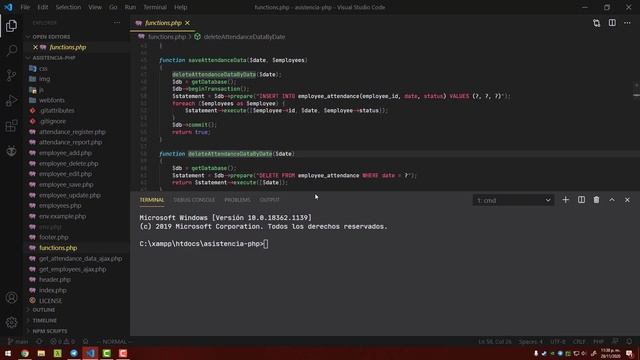Change indentation via Spaces: 4 in status bar
The width and height of the screenshot is (640, 360).
(x=531, y=342)
